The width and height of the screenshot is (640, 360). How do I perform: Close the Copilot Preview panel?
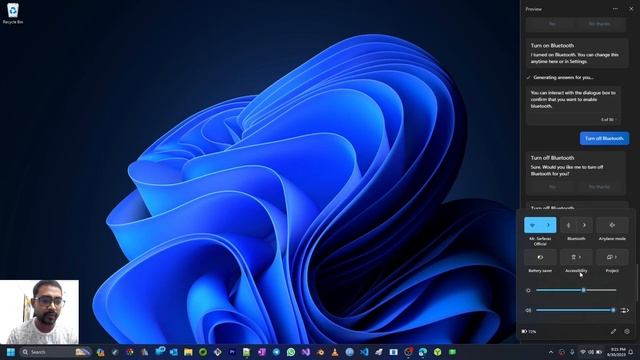pyautogui.click(x=631, y=9)
